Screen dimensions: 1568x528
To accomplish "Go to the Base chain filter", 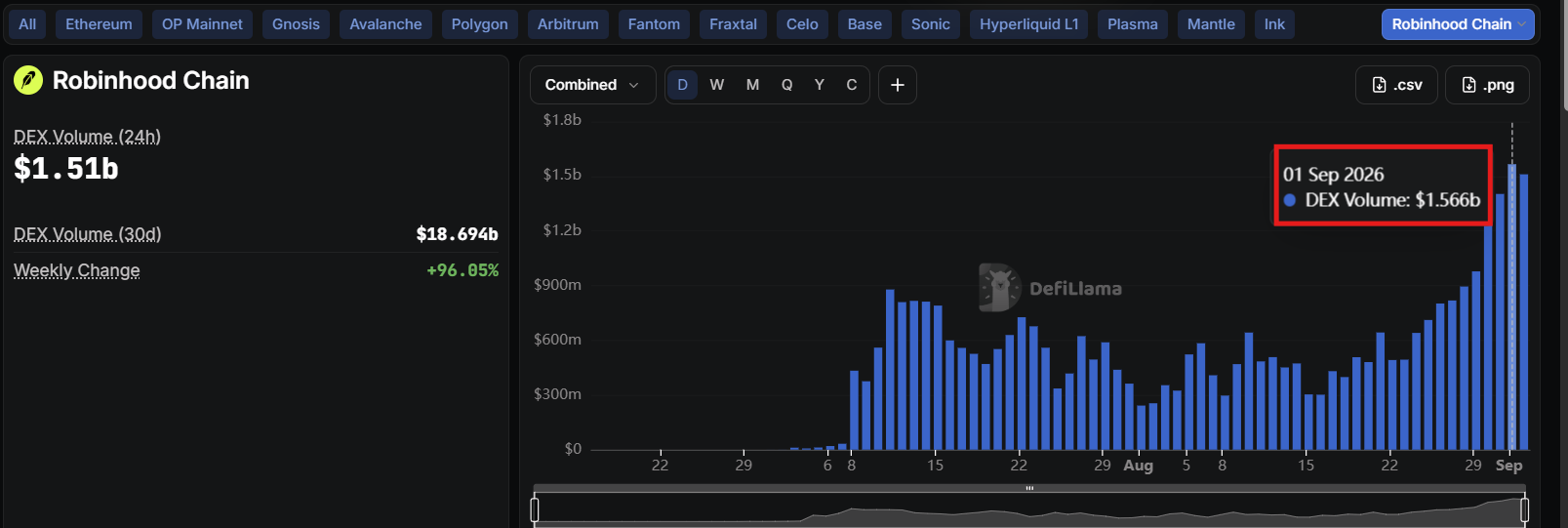I will (864, 24).
